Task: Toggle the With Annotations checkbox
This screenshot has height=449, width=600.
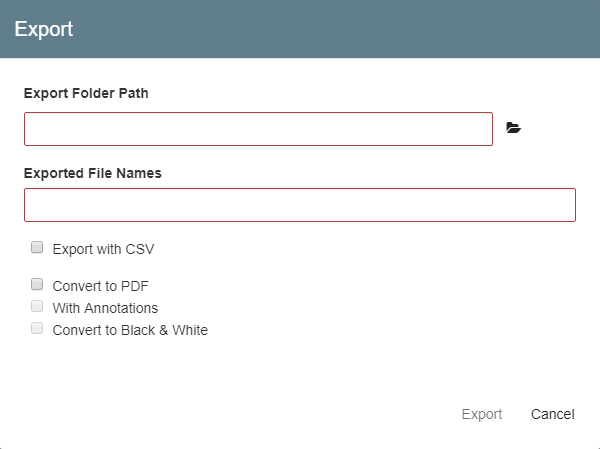Action: tap(37, 306)
